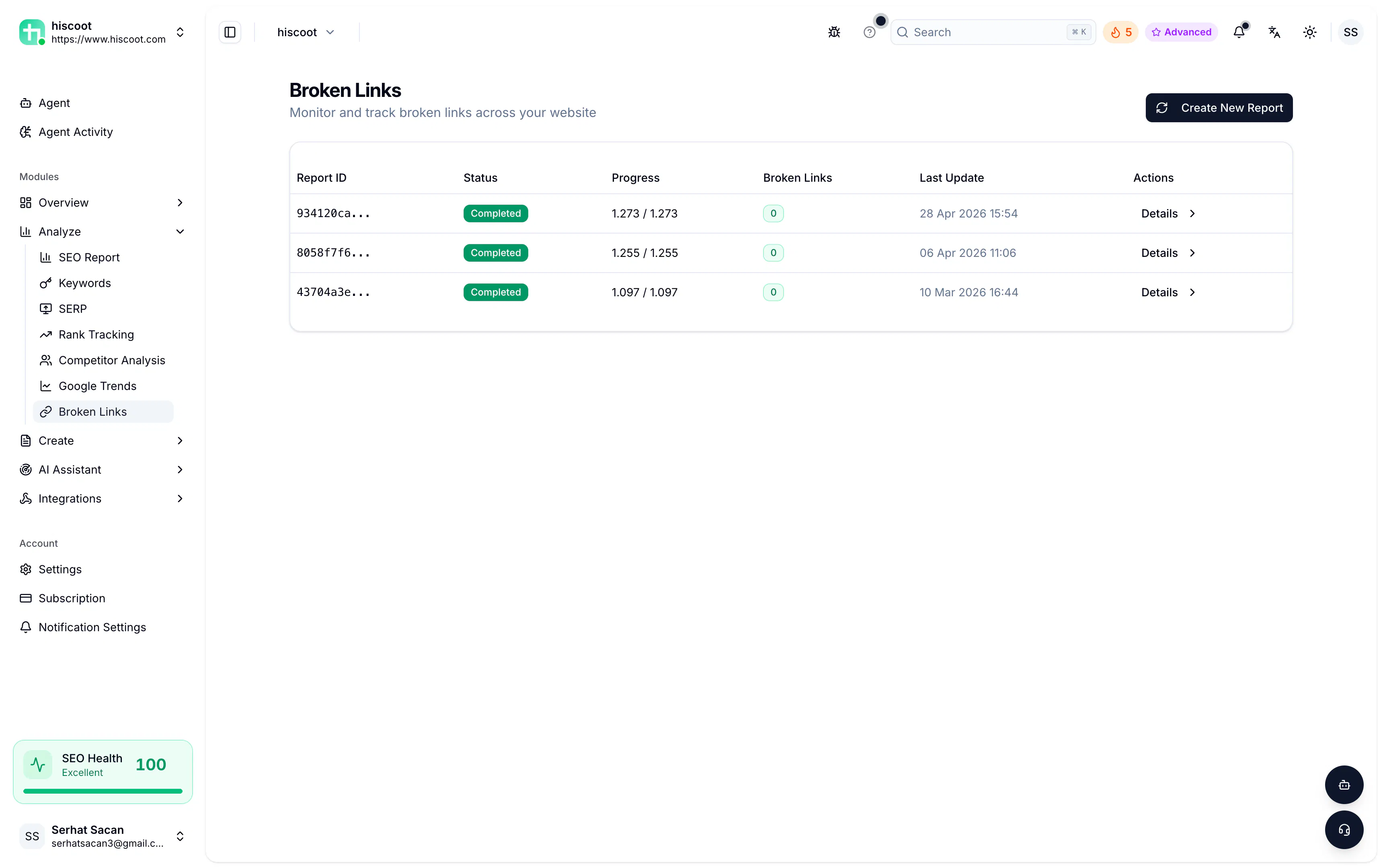
Task: Click the SEO Health green progress bar
Action: 103,791
